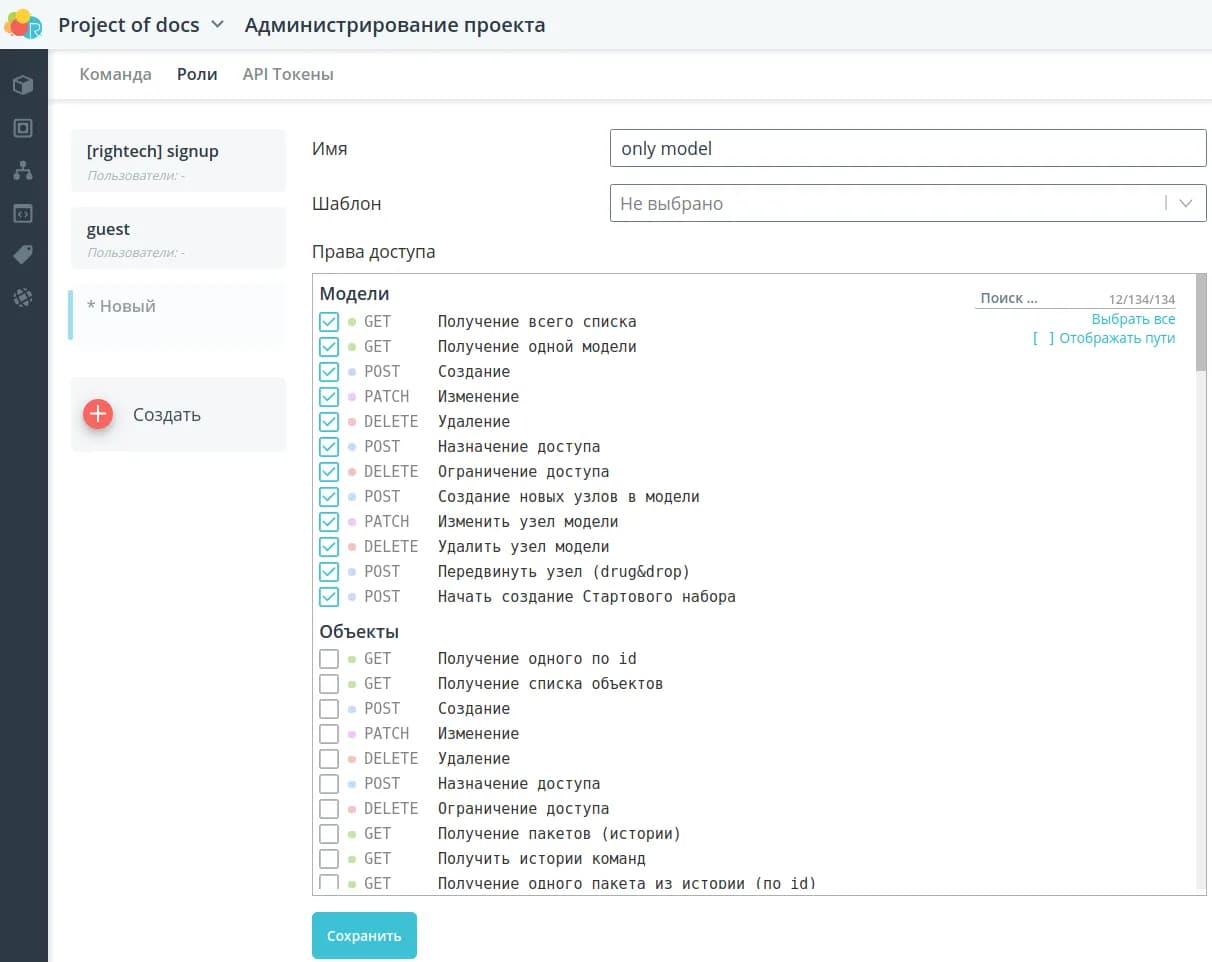Enable Объекты GET Получение списка объектов
This screenshot has height=962, width=1212.
point(329,684)
